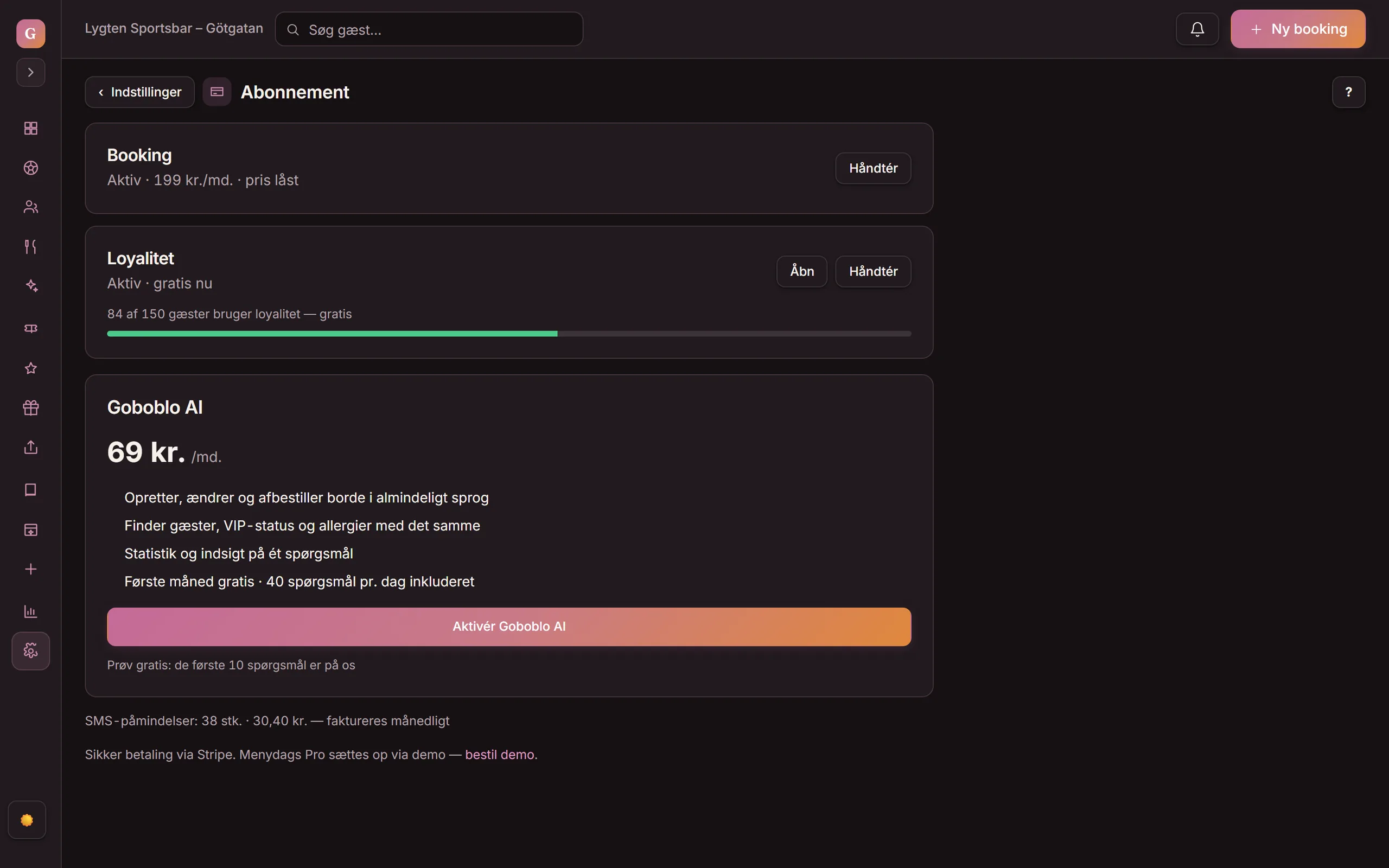Click text 'Statistik og indsigt på ét spørgsmål'
This screenshot has height=868, width=1389.
pos(239,554)
